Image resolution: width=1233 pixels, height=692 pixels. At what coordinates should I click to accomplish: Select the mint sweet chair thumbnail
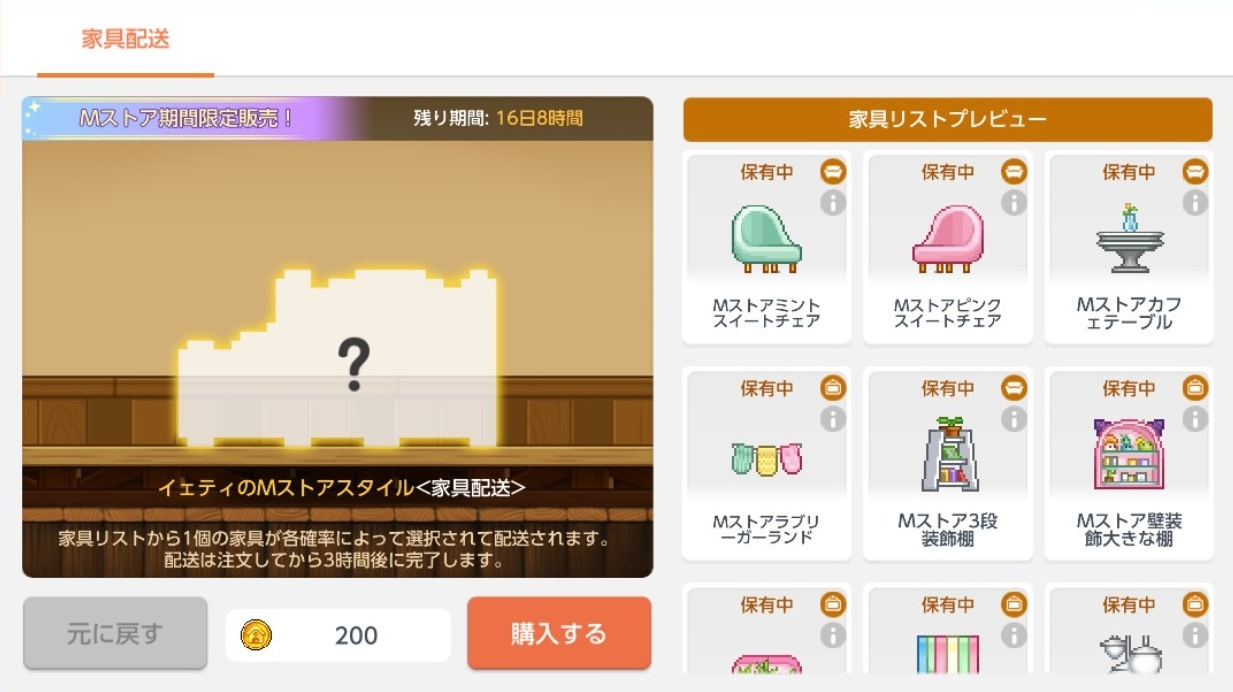pyautogui.click(x=767, y=239)
